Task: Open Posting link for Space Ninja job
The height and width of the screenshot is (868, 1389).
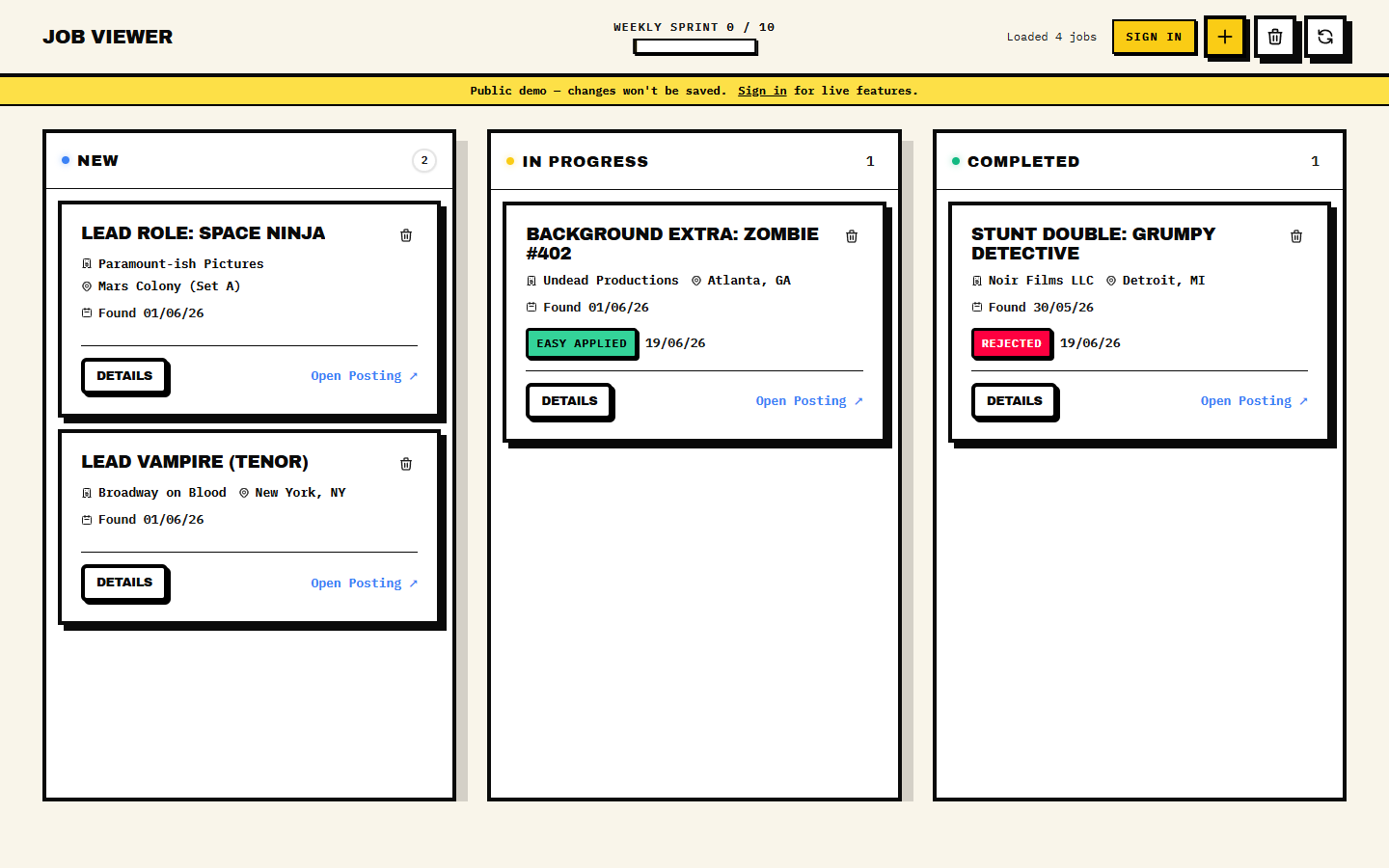Action: tap(364, 376)
